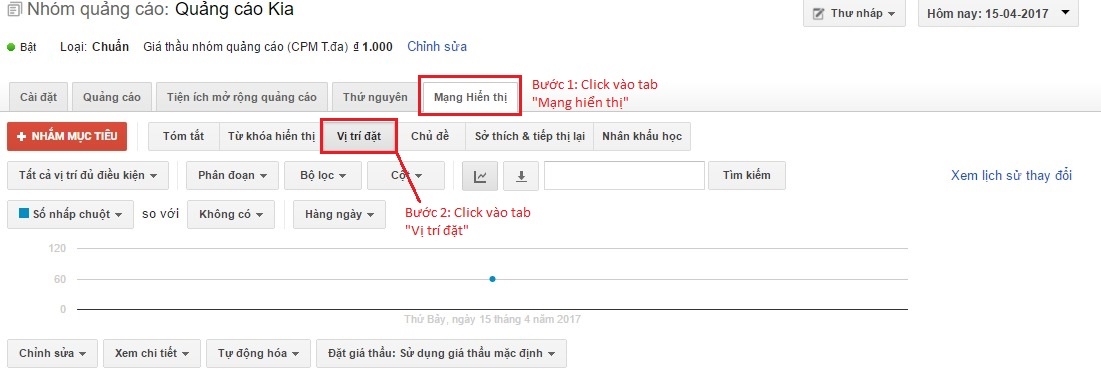Select the Chủ đề sub-tab
1101x373 pixels.
point(430,136)
